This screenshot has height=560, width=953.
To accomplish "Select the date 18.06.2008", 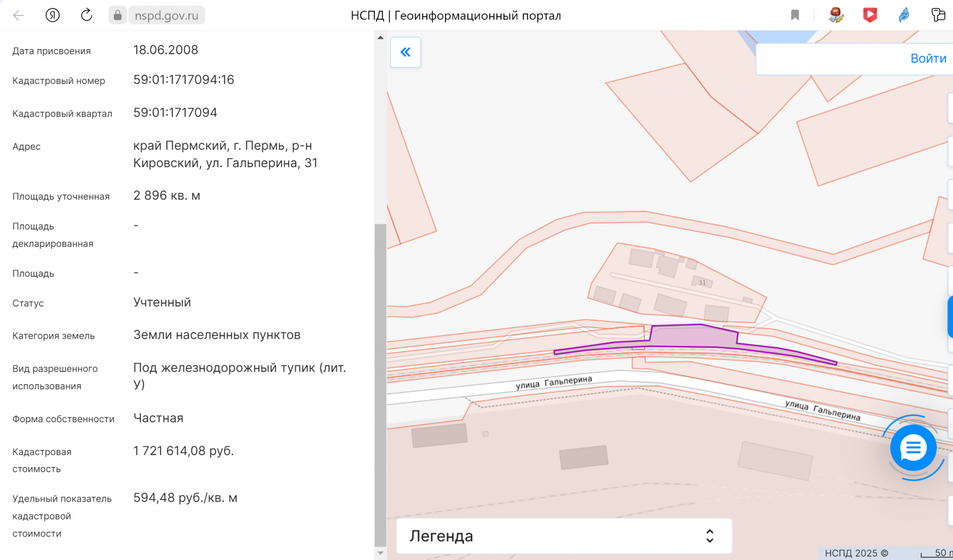I will point(166,50).
